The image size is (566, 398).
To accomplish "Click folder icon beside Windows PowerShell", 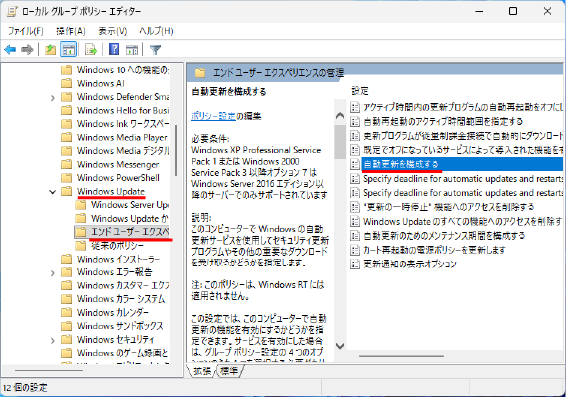I will pos(66,178).
